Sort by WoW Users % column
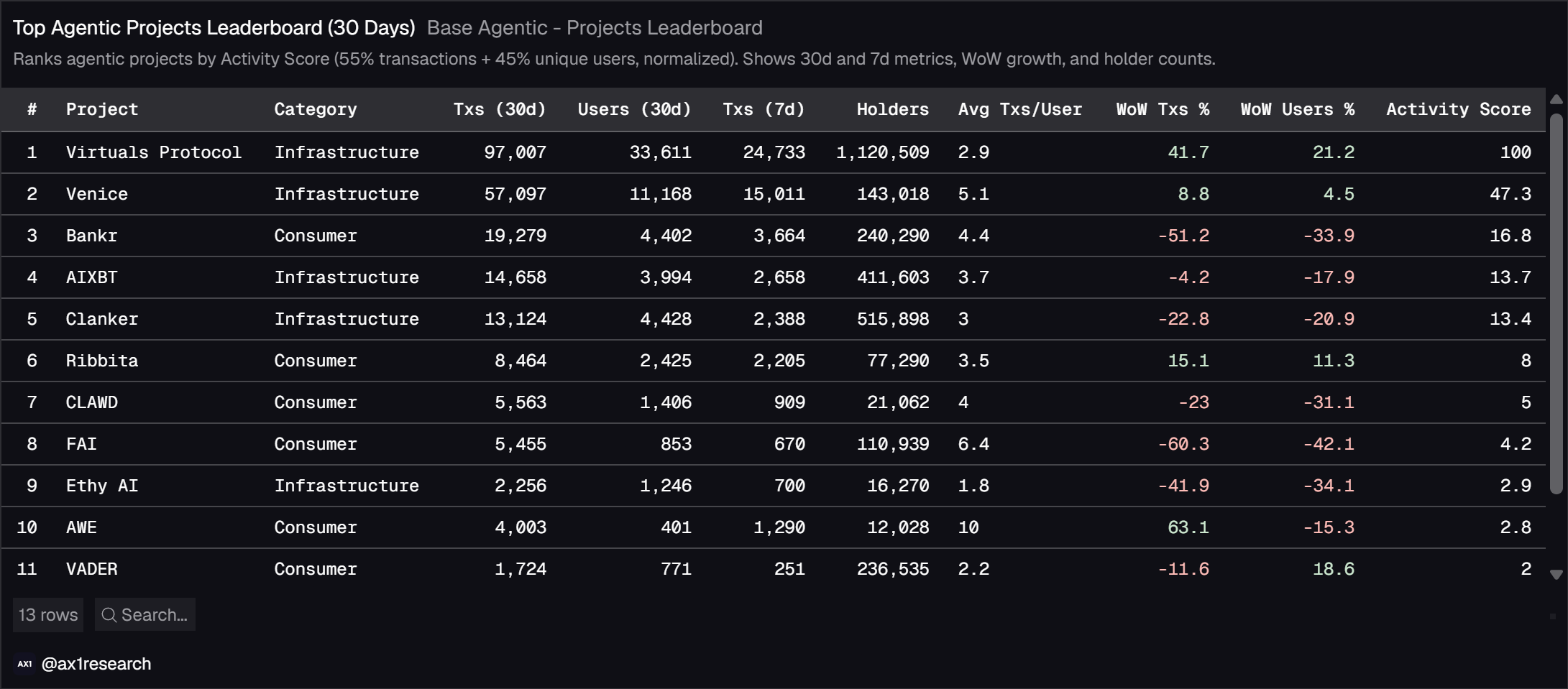The image size is (1568, 689). 1298,109
